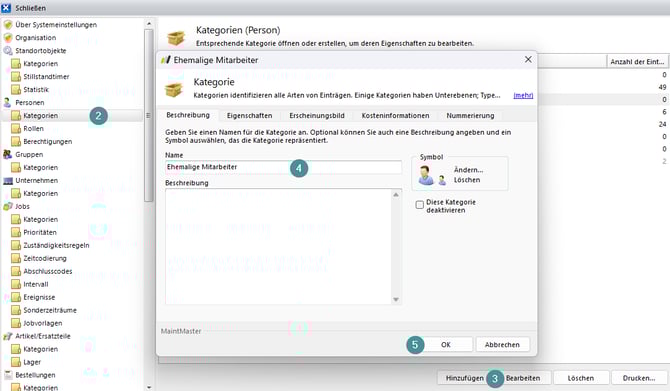670x391 pixels.
Task: Click the Abbrechen button
Action: (502, 344)
